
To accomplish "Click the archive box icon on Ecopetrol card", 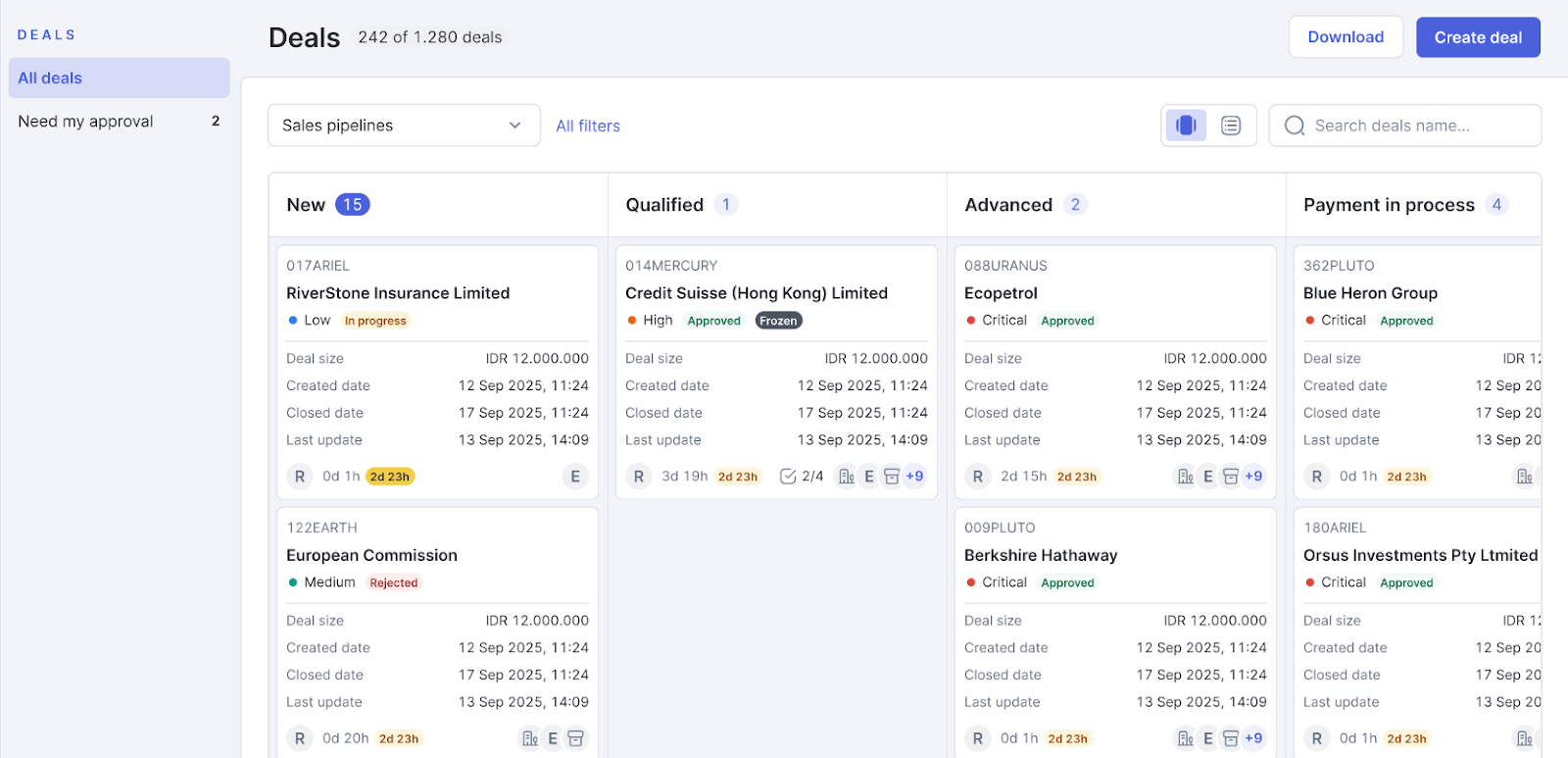I will [1231, 477].
